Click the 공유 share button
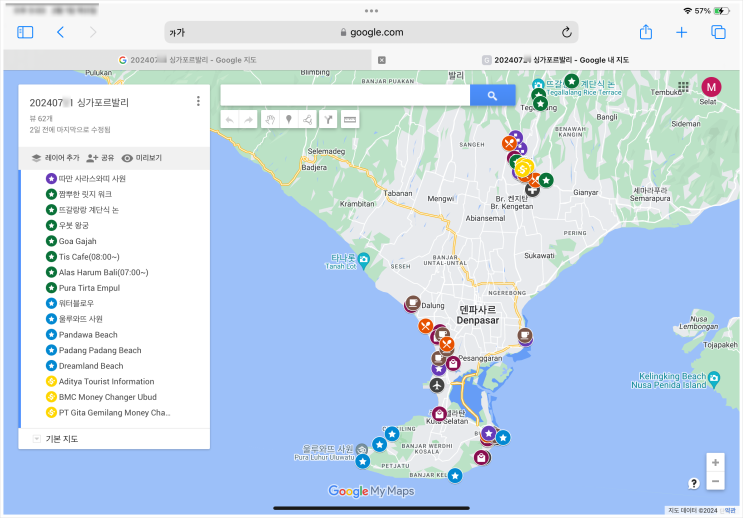Screen dimensions: 743x518 (x=101, y=158)
